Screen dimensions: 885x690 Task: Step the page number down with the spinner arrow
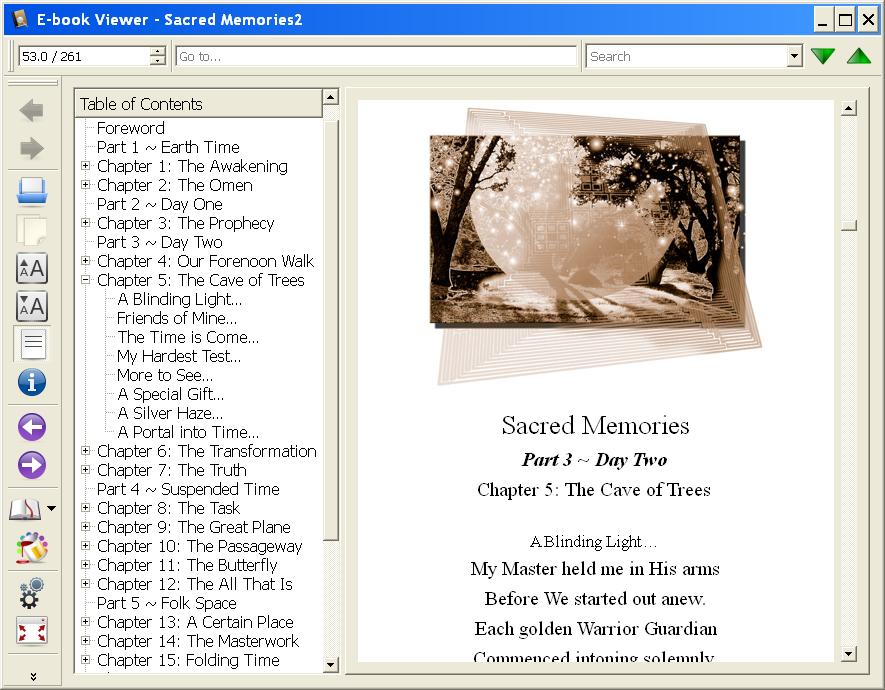coord(158,61)
